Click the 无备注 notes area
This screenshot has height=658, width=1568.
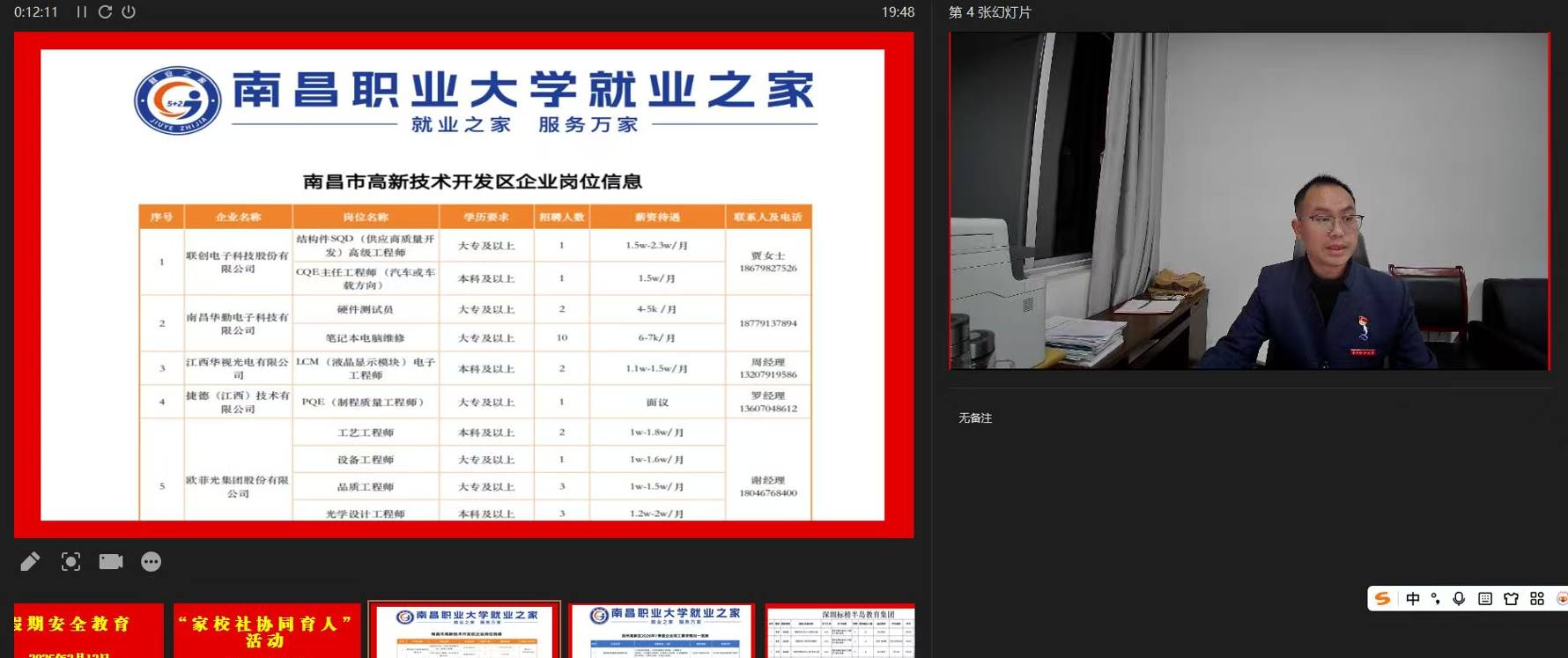pyautogui.click(x=975, y=418)
